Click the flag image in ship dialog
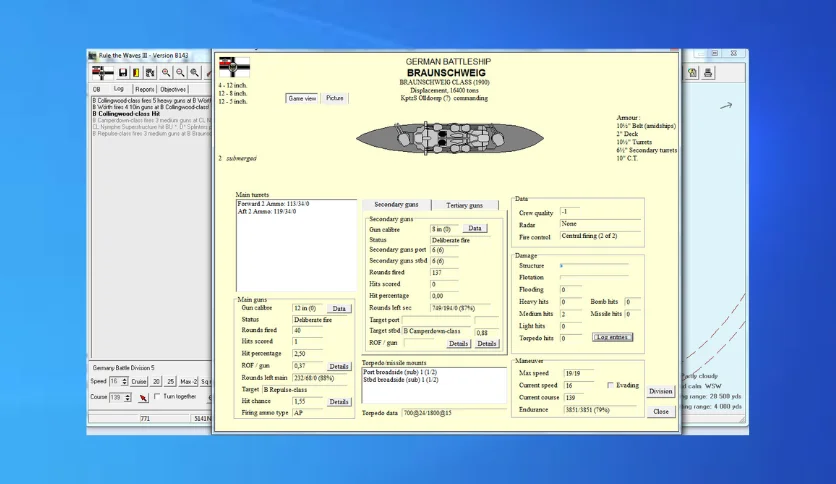Image resolution: width=836 pixels, height=484 pixels. tap(234, 67)
